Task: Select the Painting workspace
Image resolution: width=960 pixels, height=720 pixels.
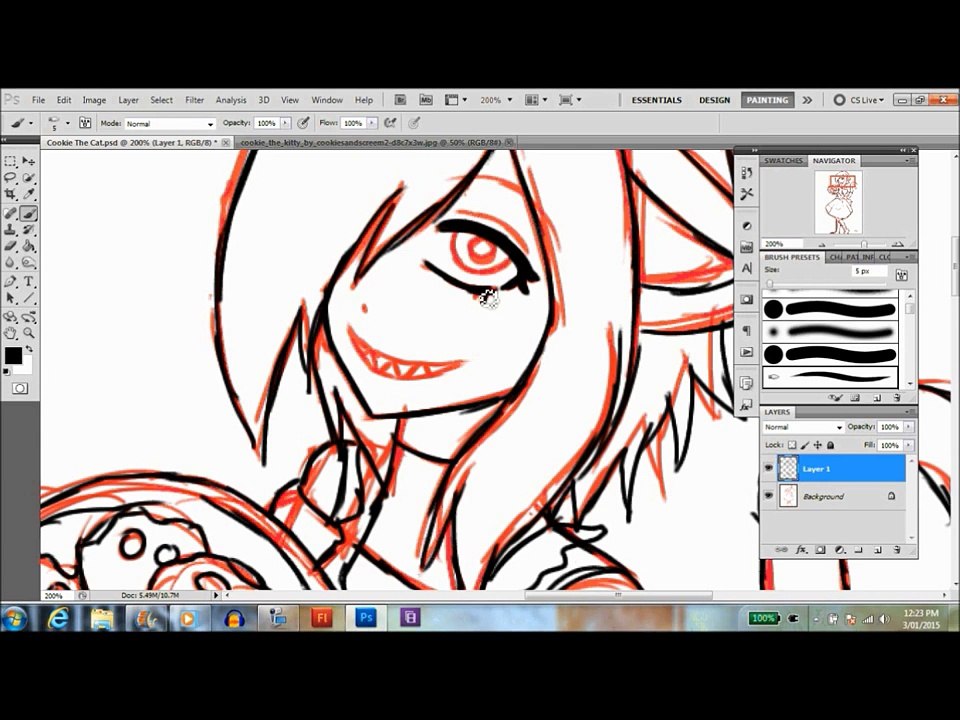Action: coord(767,100)
